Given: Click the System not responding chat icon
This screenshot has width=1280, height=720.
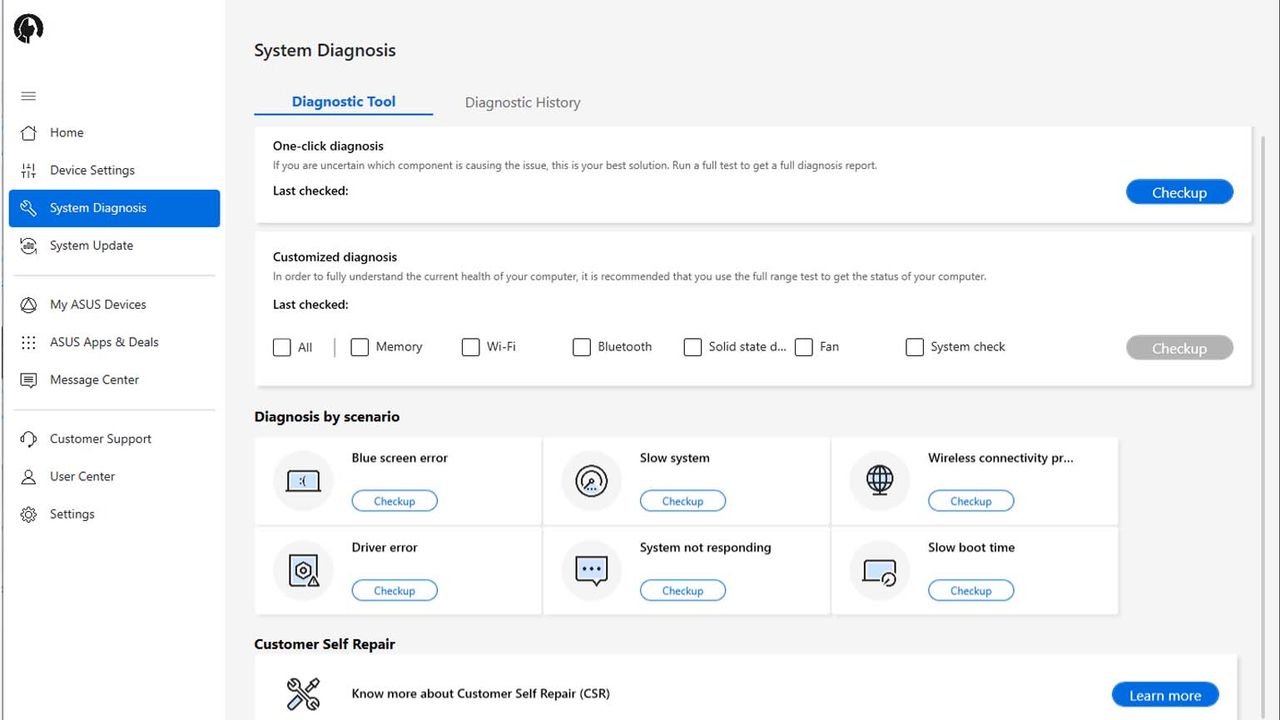Looking at the screenshot, I should 591,570.
